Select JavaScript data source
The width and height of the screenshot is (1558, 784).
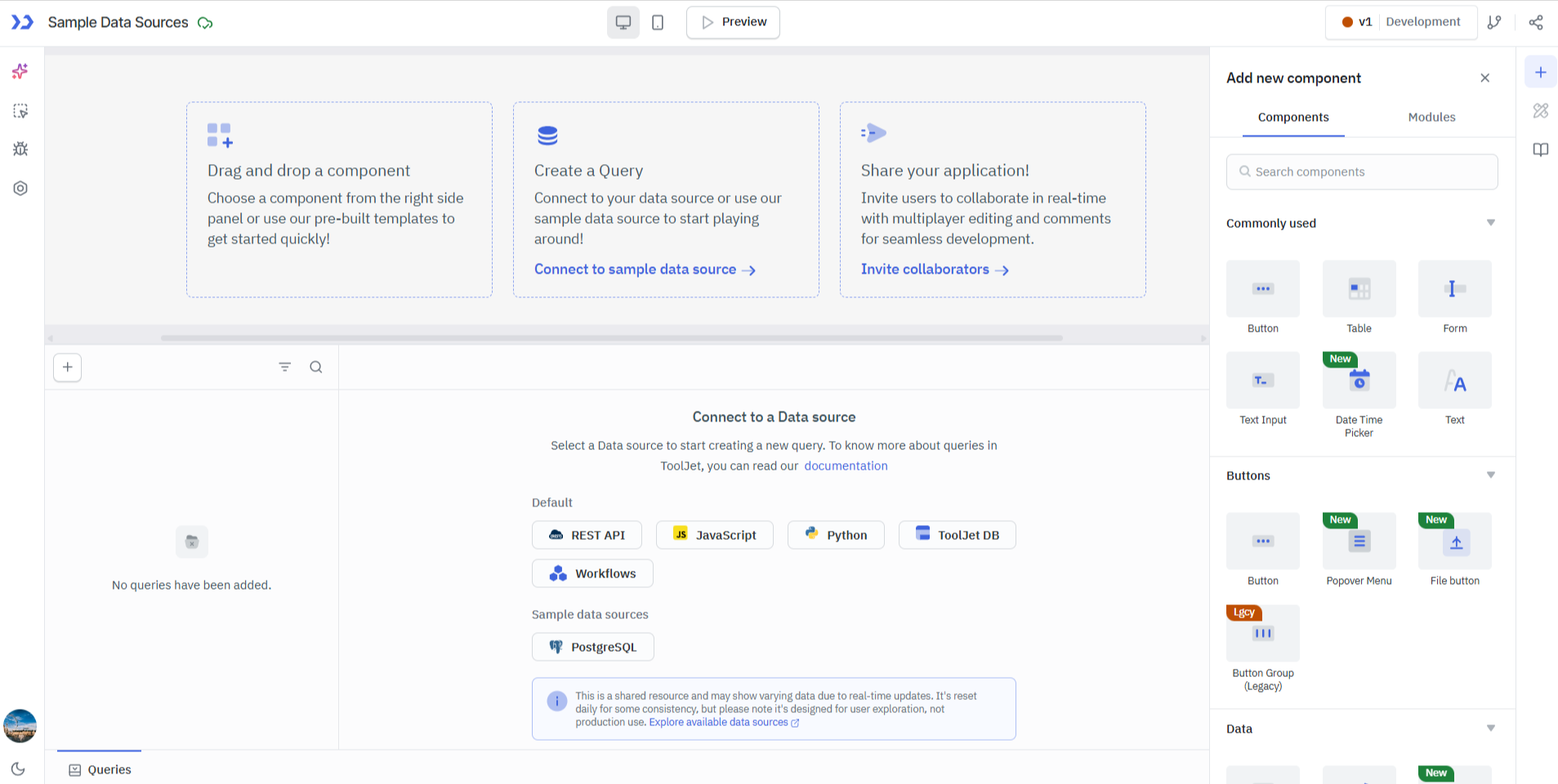coord(715,535)
